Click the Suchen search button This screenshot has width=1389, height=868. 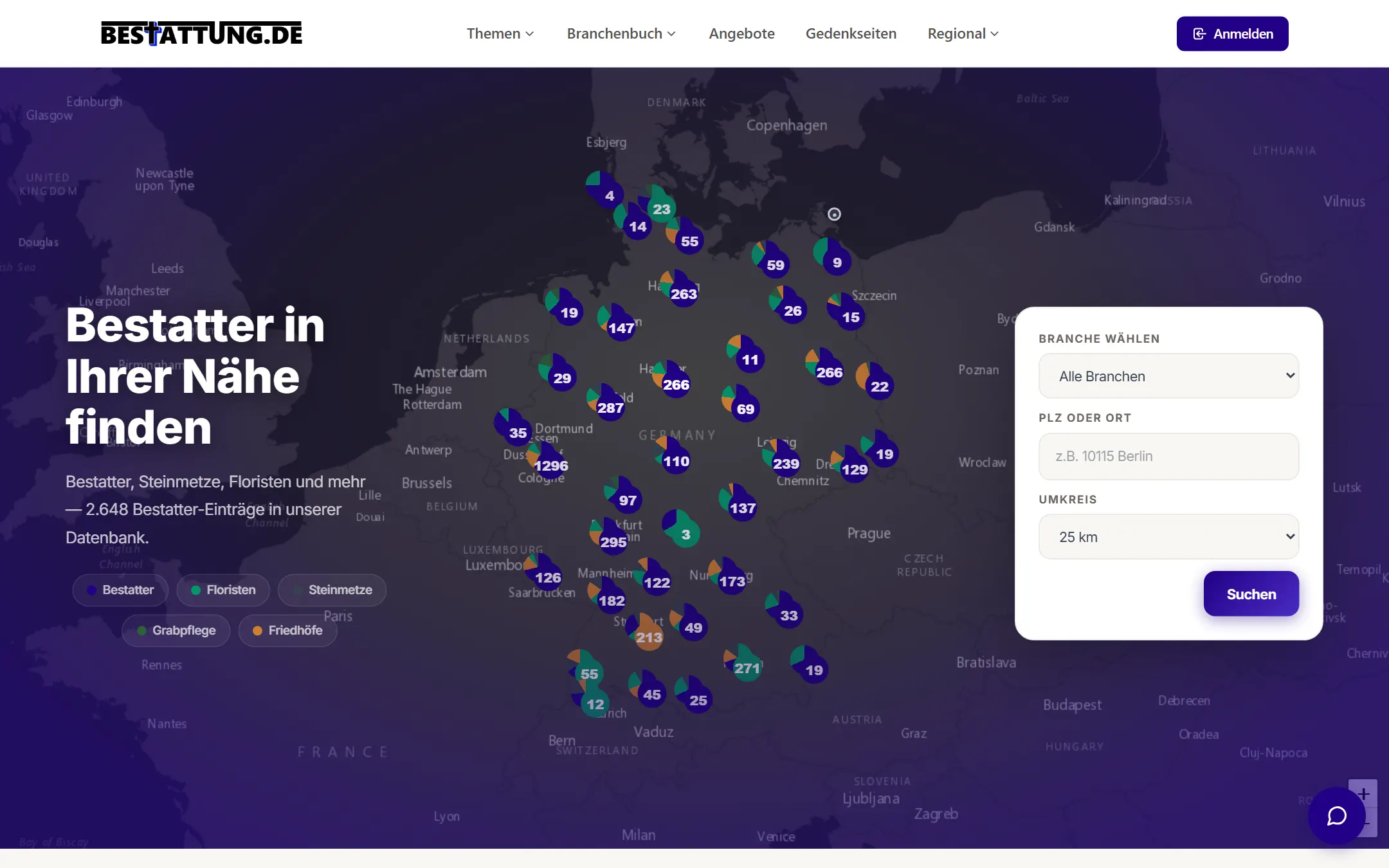click(x=1251, y=594)
